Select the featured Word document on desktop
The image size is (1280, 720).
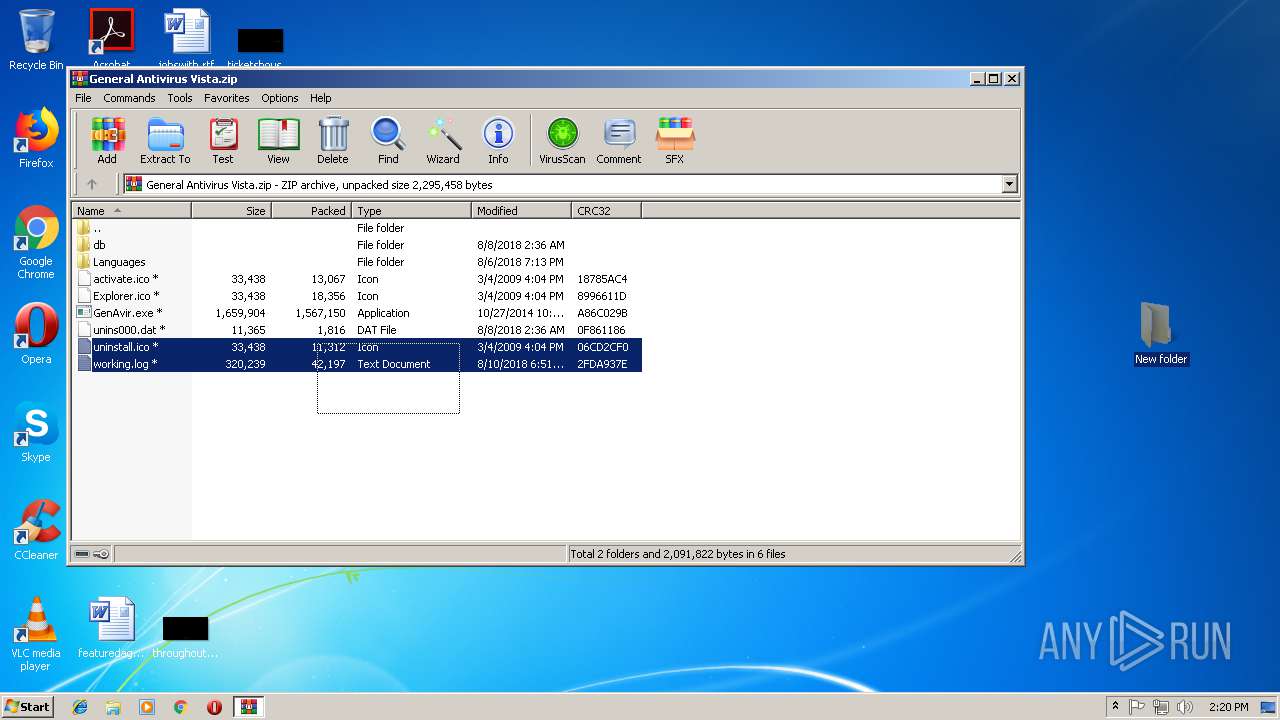pyautogui.click(x=111, y=628)
